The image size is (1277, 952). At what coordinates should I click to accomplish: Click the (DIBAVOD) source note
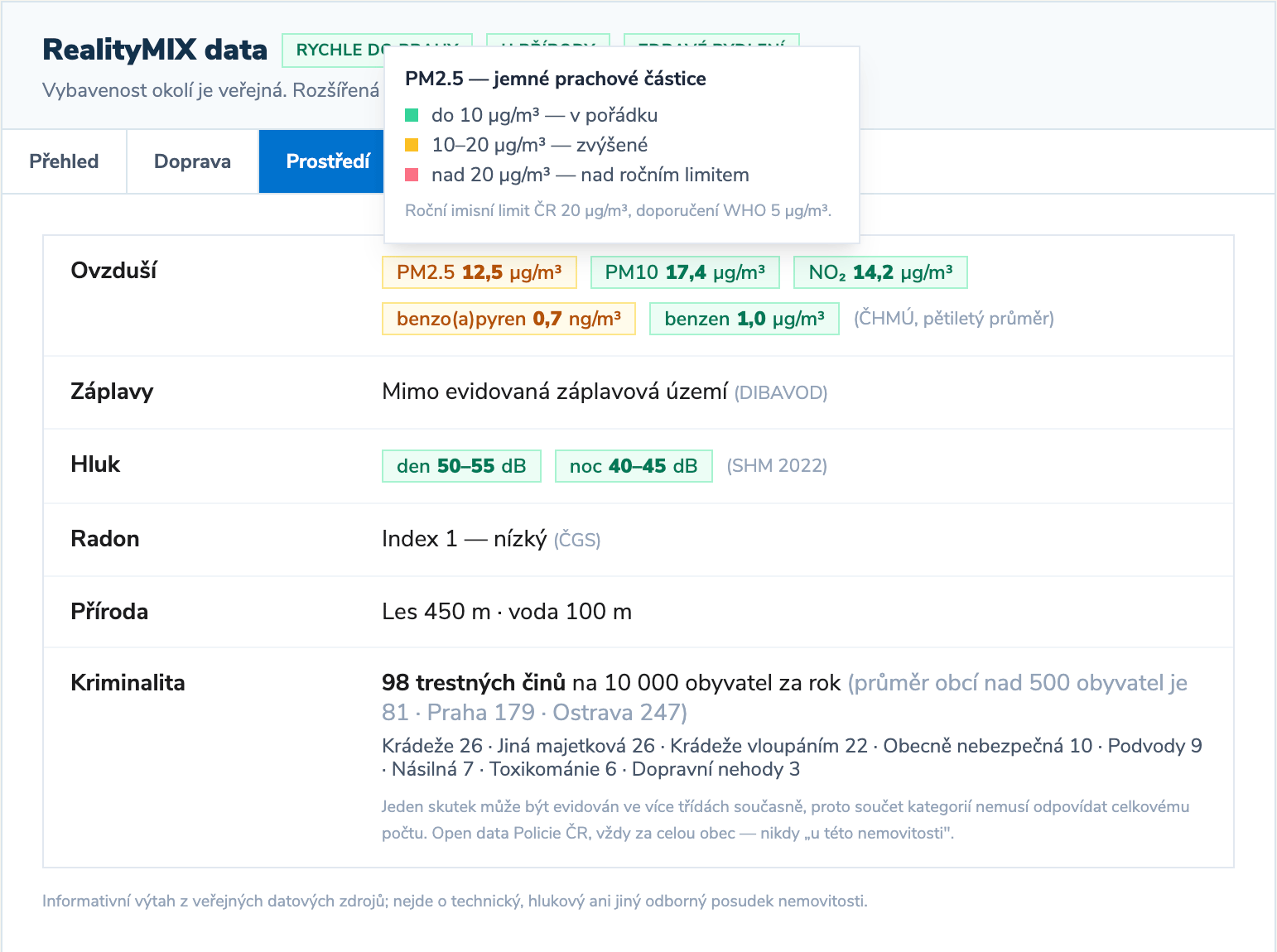(x=781, y=392)
